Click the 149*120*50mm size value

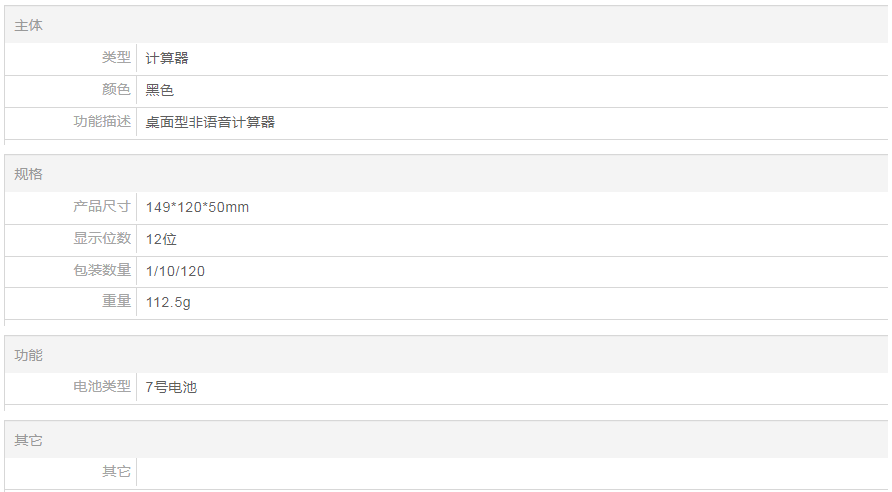197,207
